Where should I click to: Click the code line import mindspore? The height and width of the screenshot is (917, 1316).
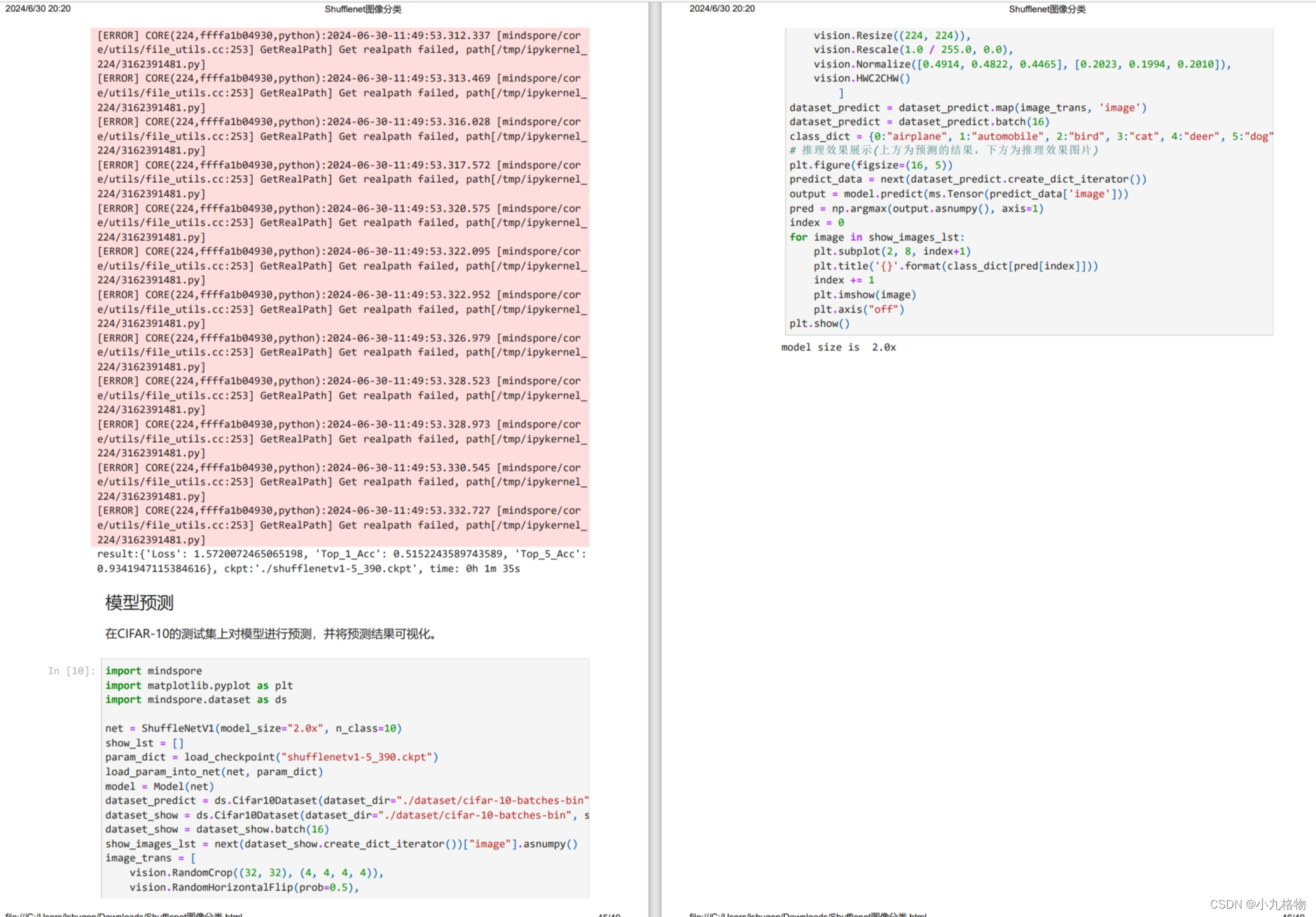pyautogui.click(x=153, y=671)
